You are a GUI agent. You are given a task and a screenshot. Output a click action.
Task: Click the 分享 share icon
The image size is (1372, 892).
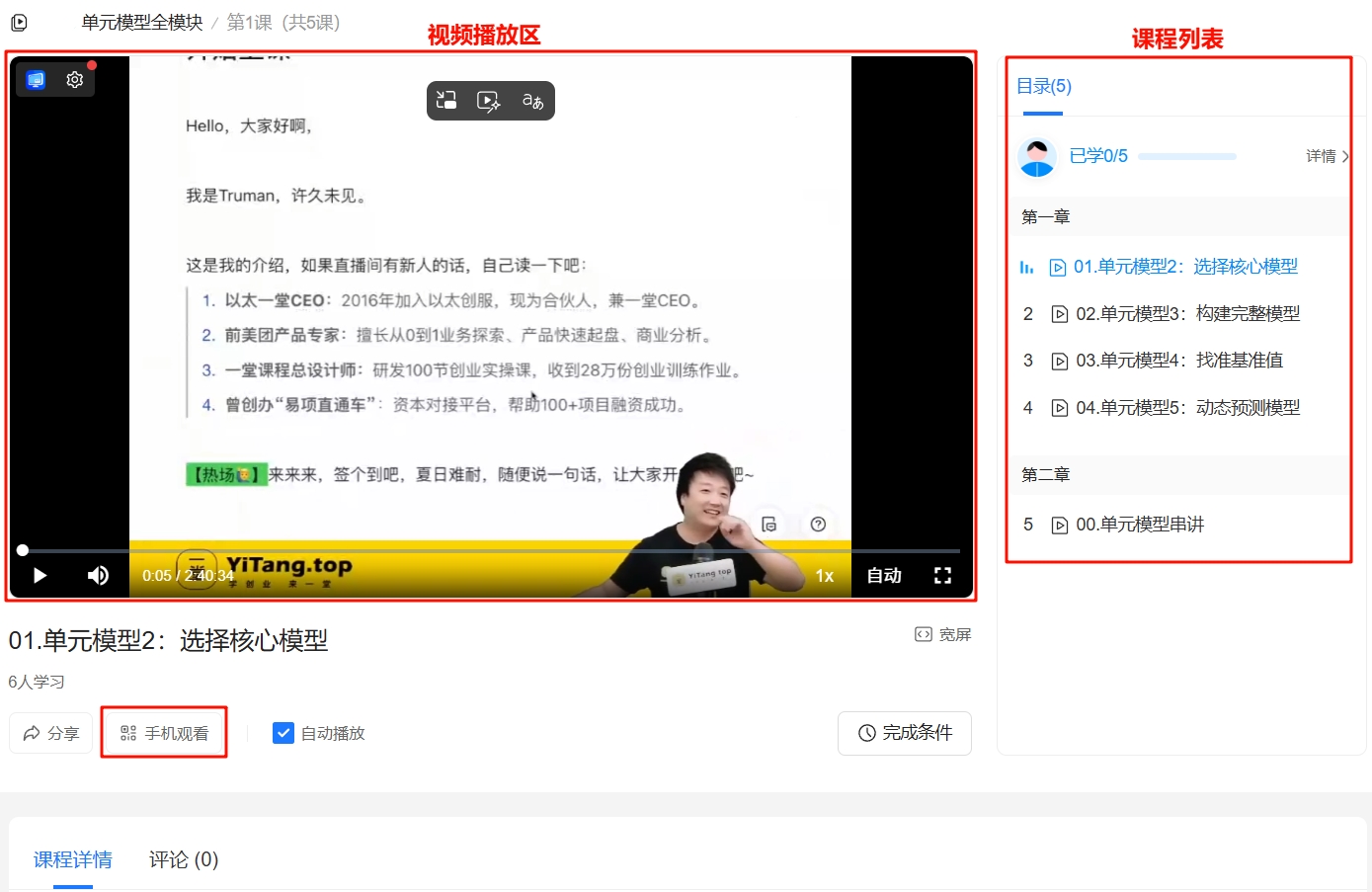[x=30, y=733]
